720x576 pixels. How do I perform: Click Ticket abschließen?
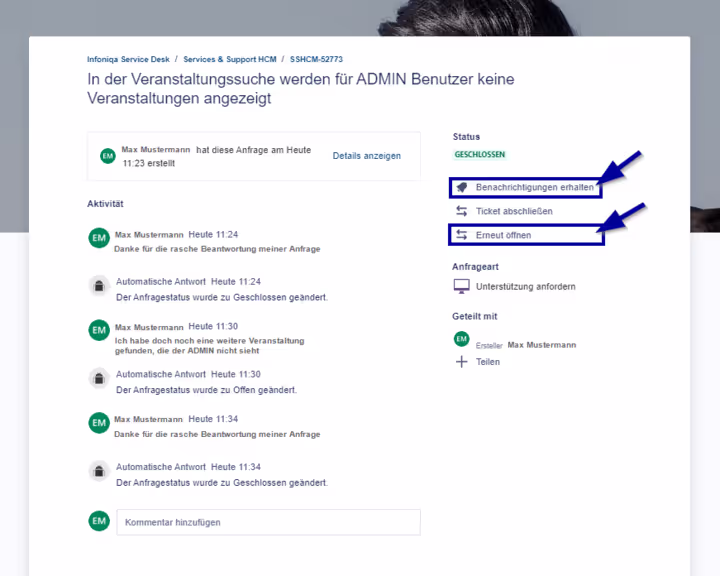[514, 211]
